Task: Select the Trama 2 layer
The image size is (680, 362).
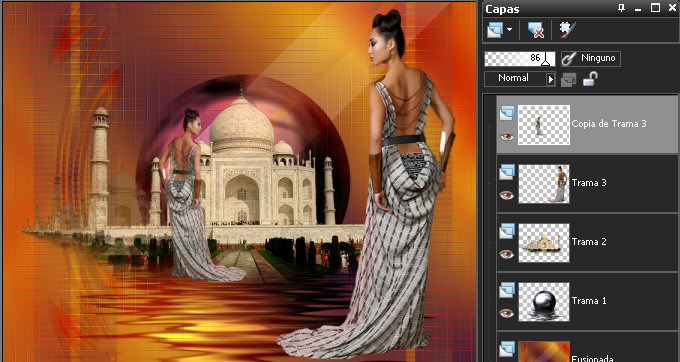Action: (587, 242)
